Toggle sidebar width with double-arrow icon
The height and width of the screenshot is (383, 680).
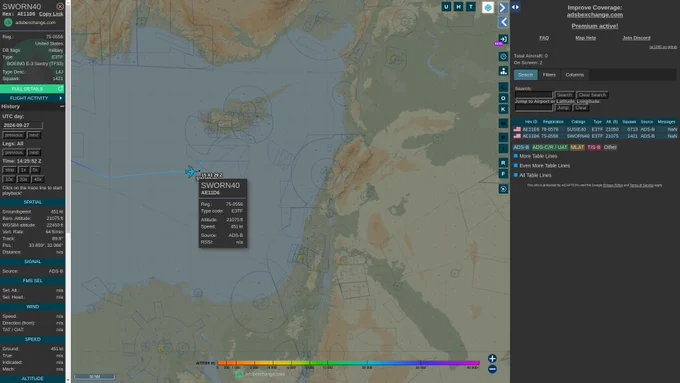coord(515,7)
